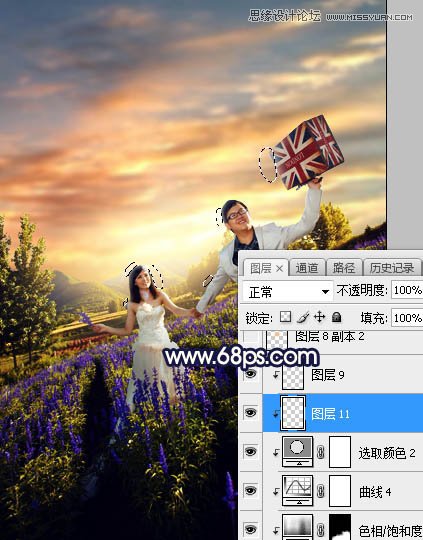Select layer named 色相/饱和度

(391, 531)
